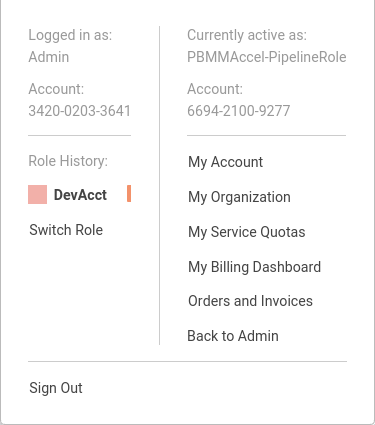
Task: Click the 'Currently active as:' label
Action: pos(247,35)
